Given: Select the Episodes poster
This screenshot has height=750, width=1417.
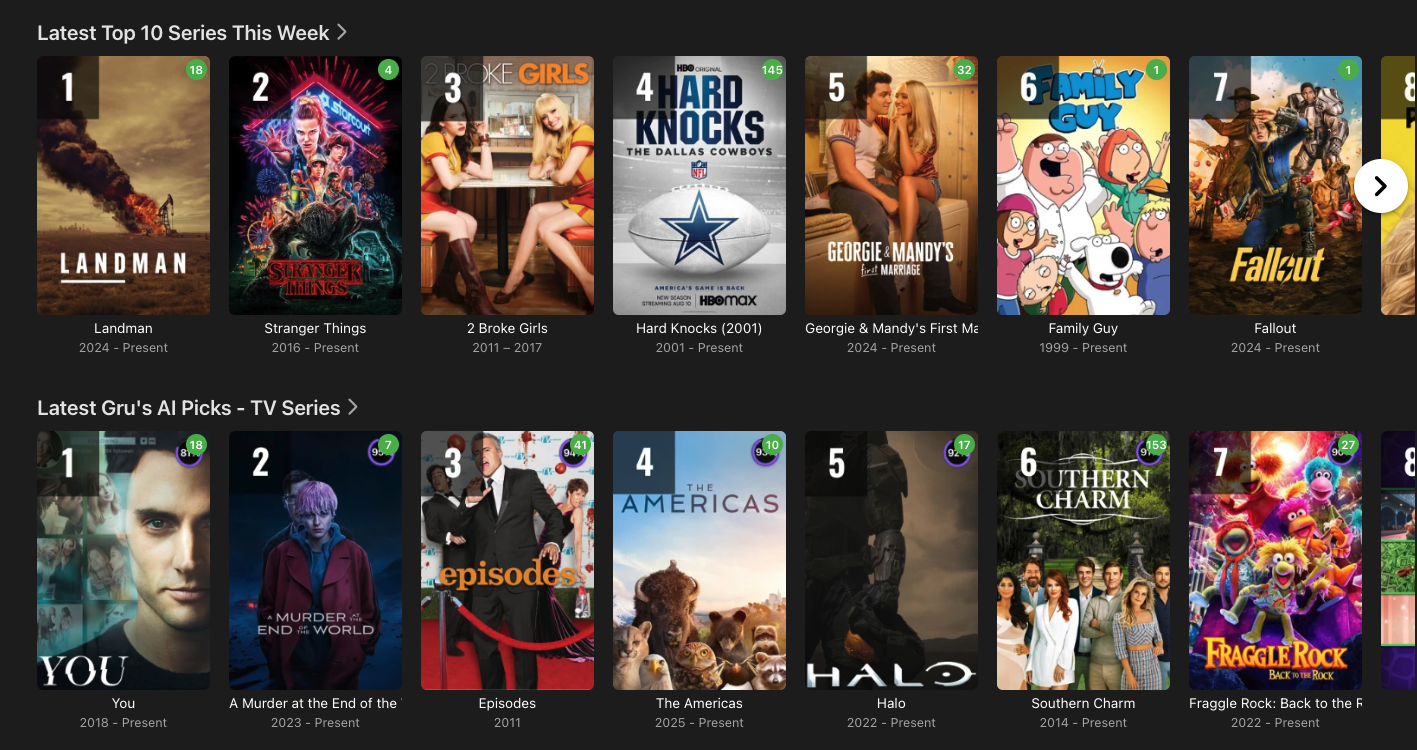Looking at the screenshot, I should (507, 560).
